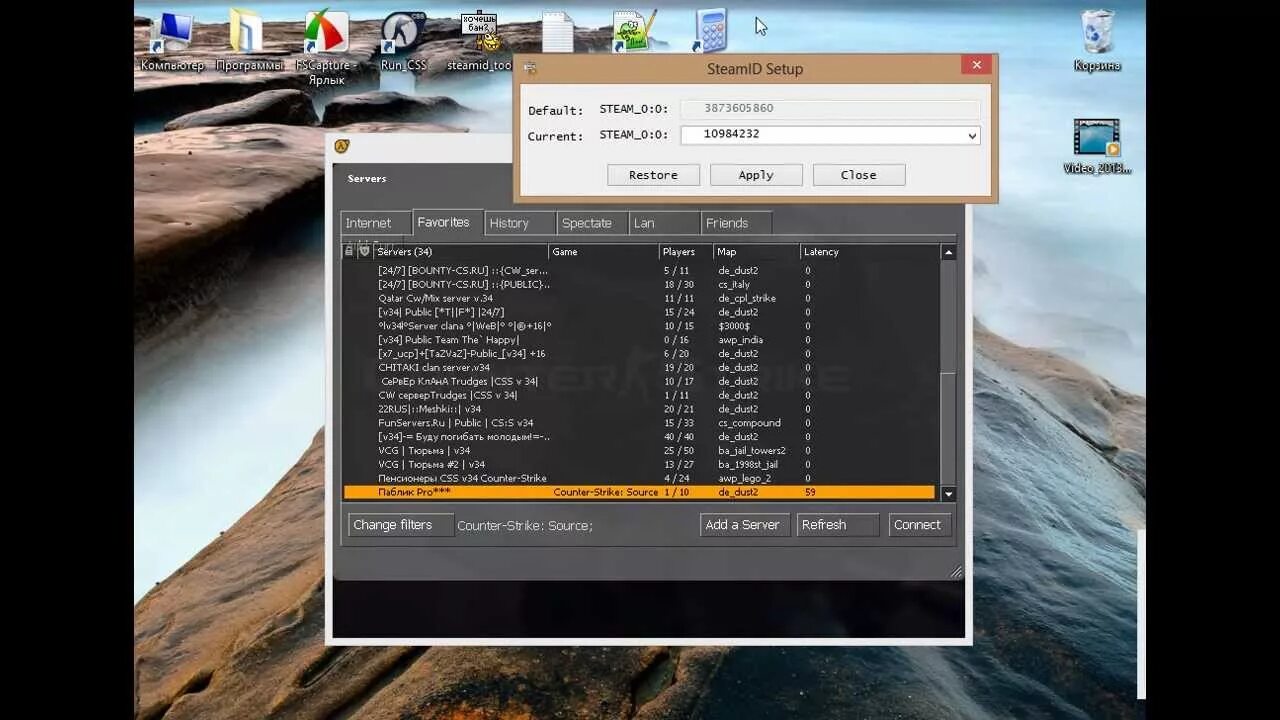Select 22RUS|::Meshki::| v34 server
This screenshot has width=1280, height=720.
pyautogui.click(x=640, y=409)
